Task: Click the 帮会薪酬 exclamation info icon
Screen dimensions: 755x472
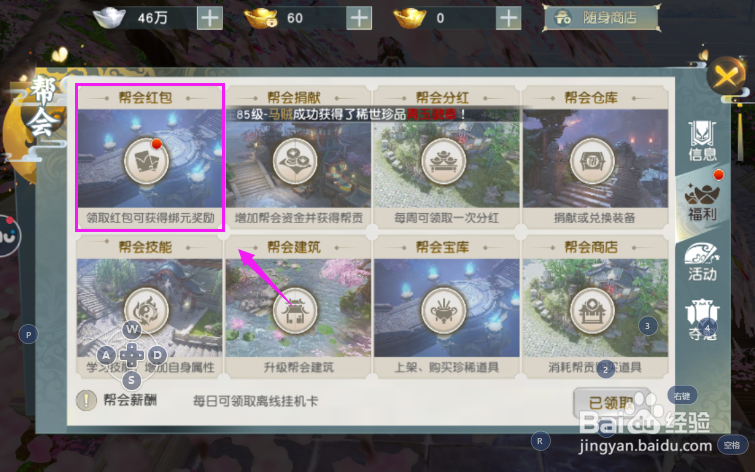Action: (86, 400)
